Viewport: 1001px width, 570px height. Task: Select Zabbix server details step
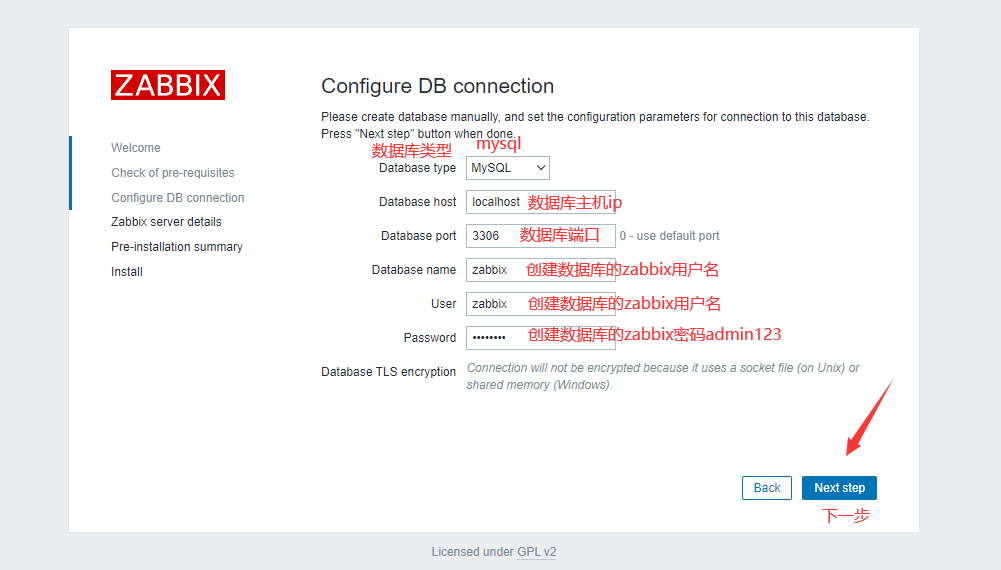tap(166, 221)
